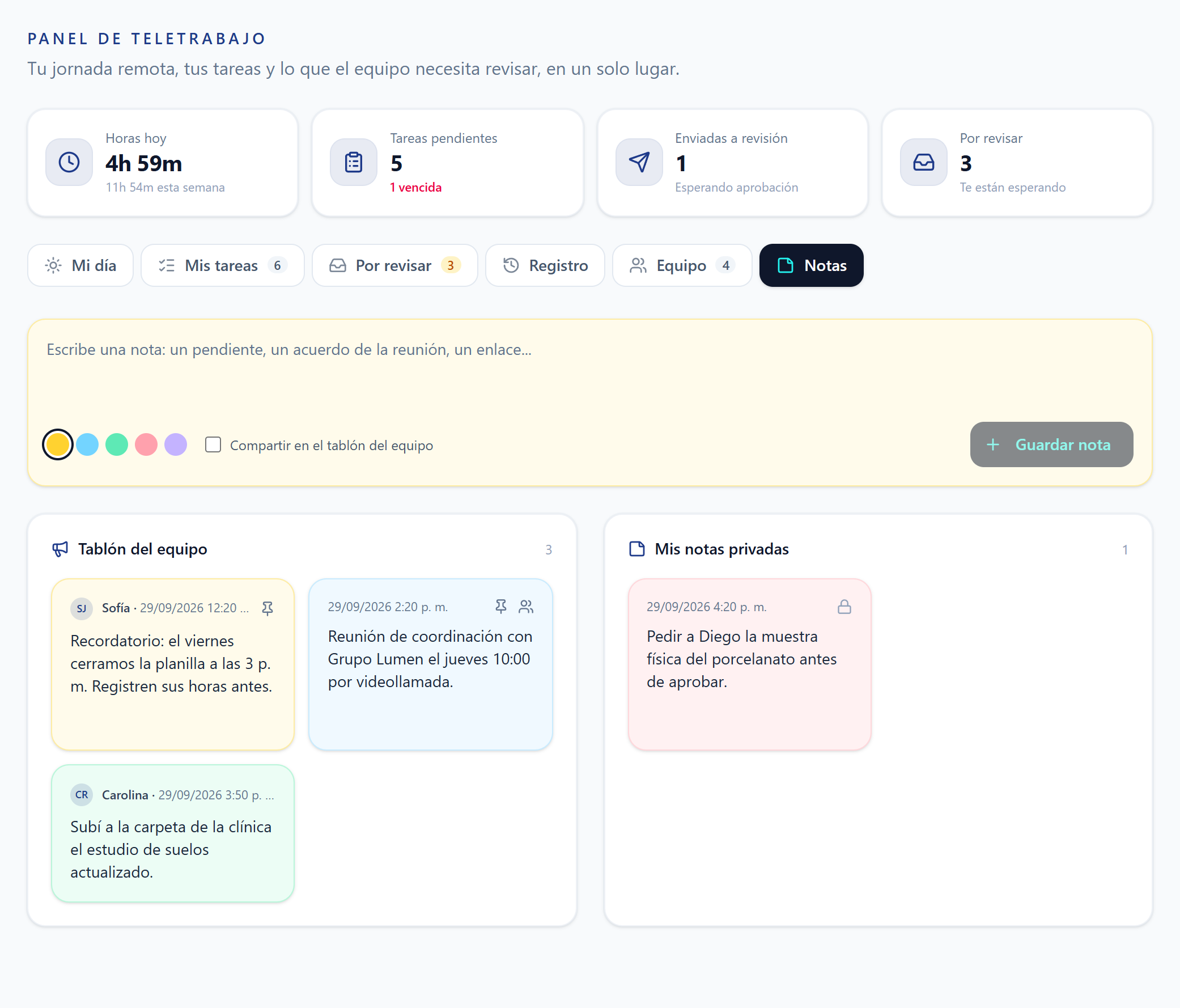Open the Por revisar tab
This screenshot has height=1008, width=1180.
click(x=394, y=265)
